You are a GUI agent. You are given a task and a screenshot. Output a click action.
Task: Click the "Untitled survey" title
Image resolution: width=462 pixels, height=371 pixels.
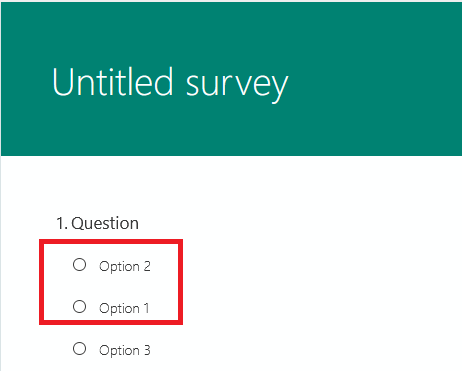pos(170,83)
